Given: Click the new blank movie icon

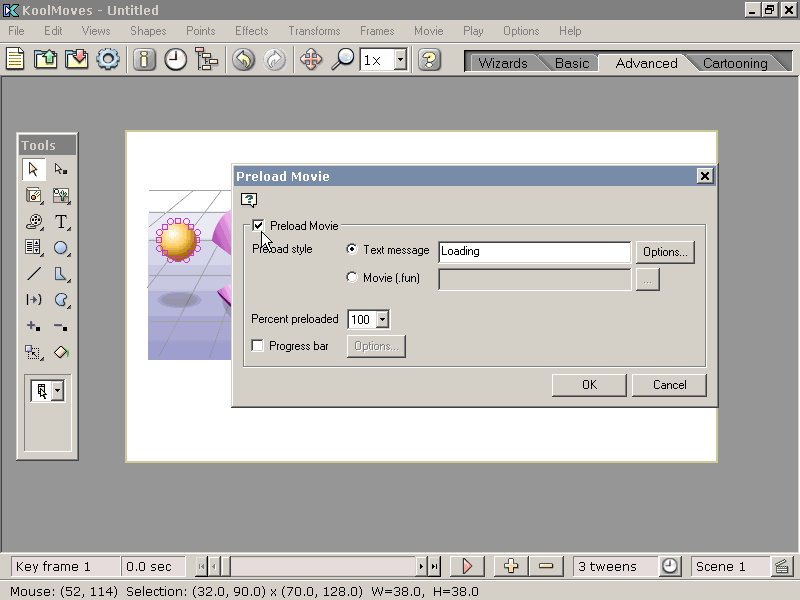Looking at the screenshot, I should (x=15, y=60).
